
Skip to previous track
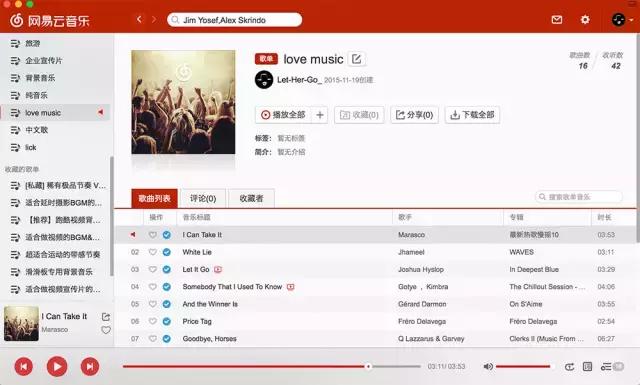[24, 366]
